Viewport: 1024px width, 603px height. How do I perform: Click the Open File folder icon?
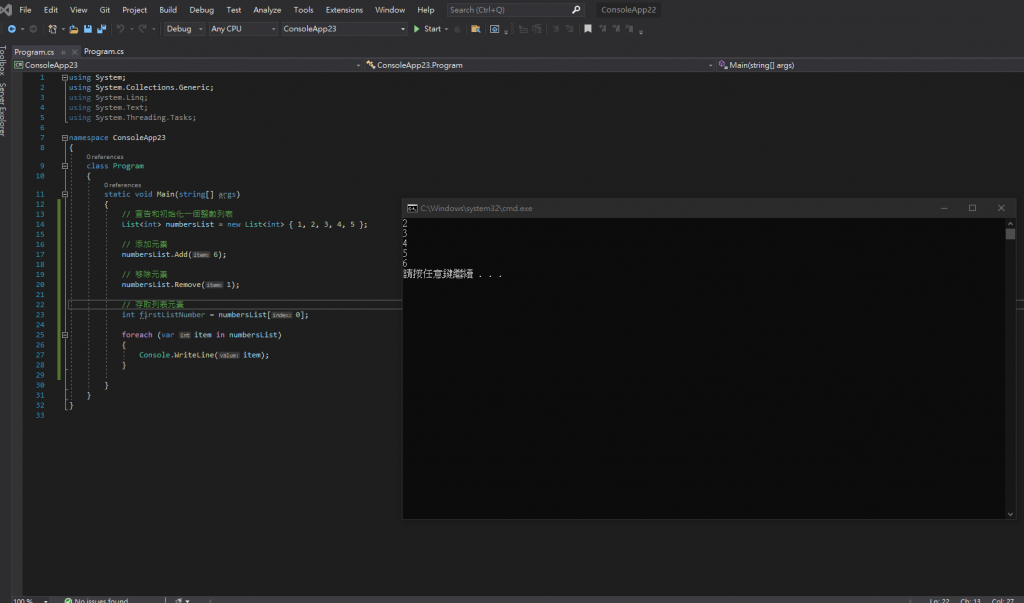[x=74, y=29]
